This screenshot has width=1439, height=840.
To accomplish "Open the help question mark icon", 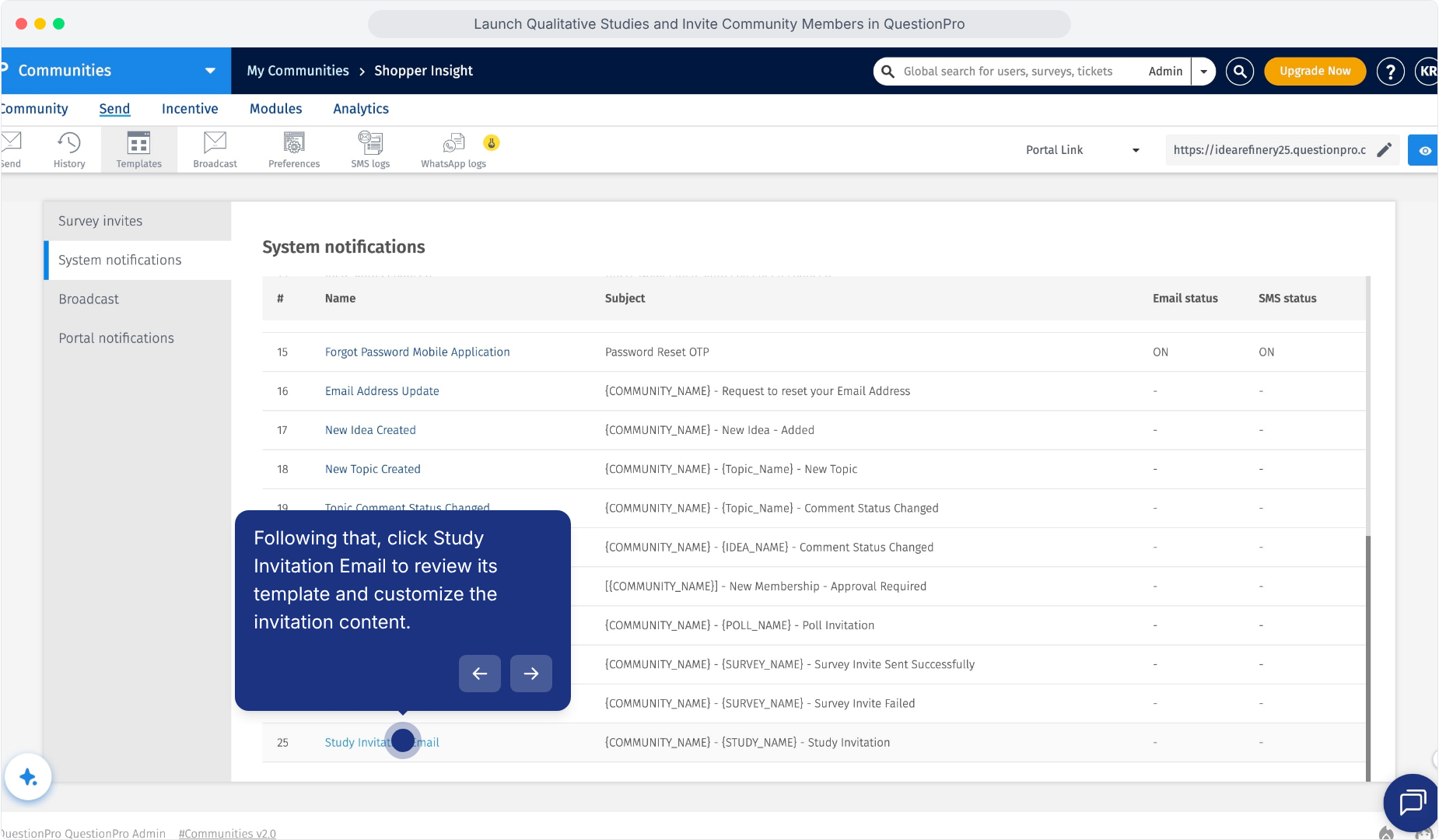I will [1390, 71].
